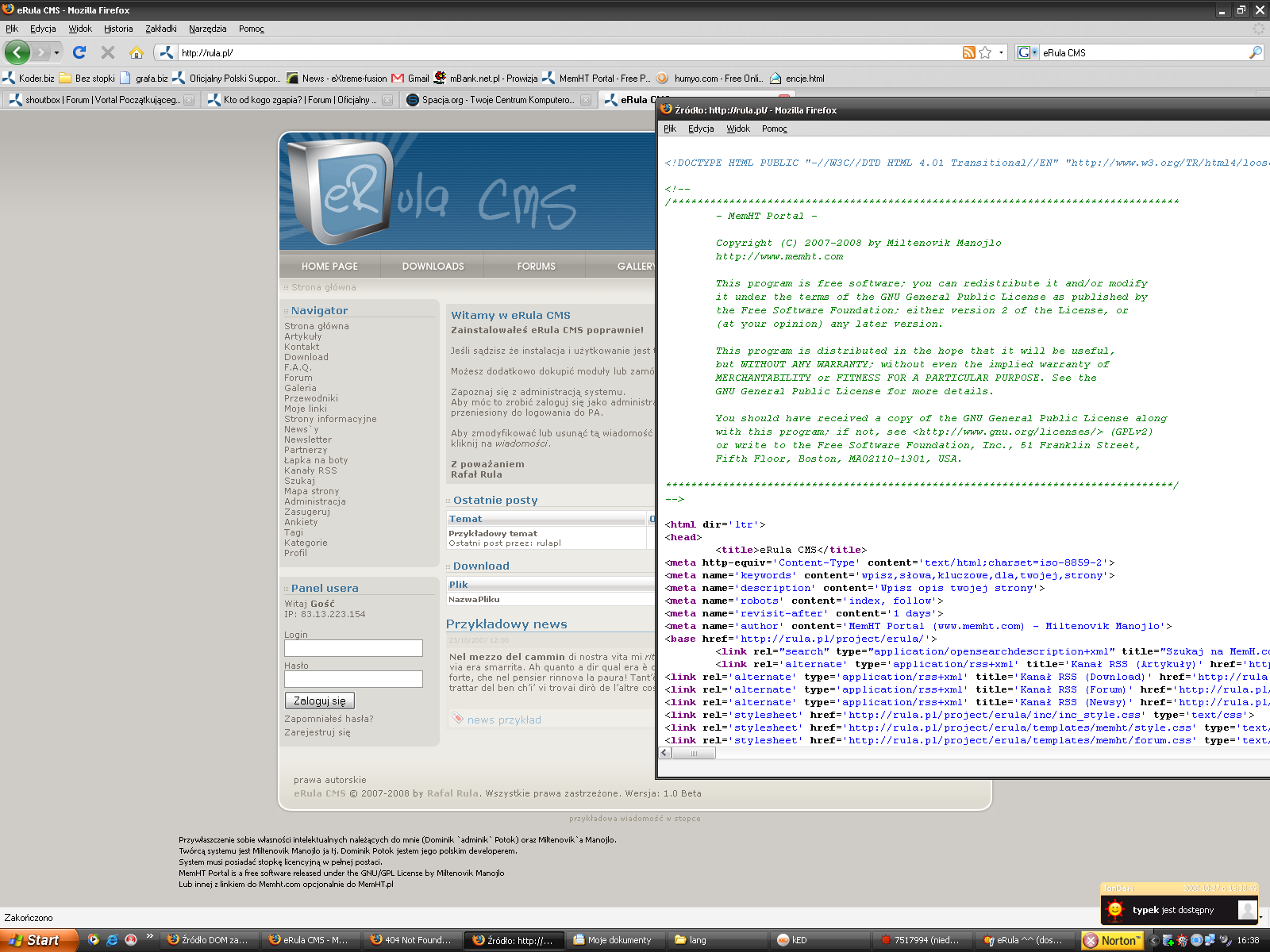1270x952 pixels.
Task: Launch Internet Explorer from quick launch
Action: [112, 940]
